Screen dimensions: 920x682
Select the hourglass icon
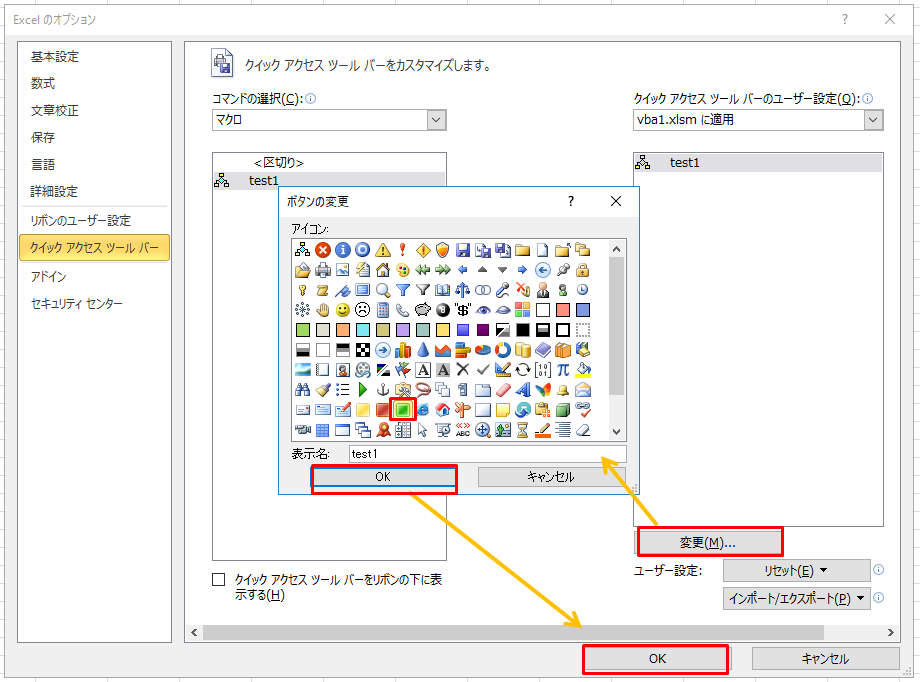coord(522,430)
